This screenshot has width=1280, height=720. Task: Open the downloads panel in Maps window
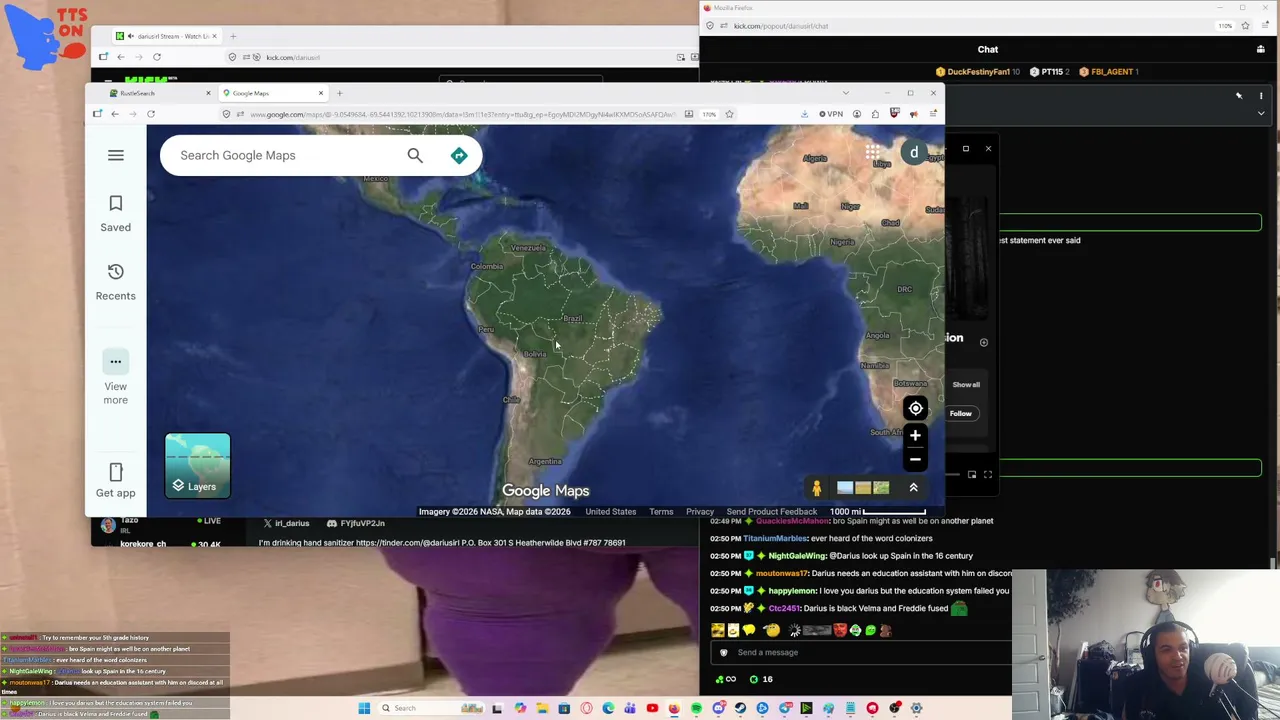click(x=804, y=114)
